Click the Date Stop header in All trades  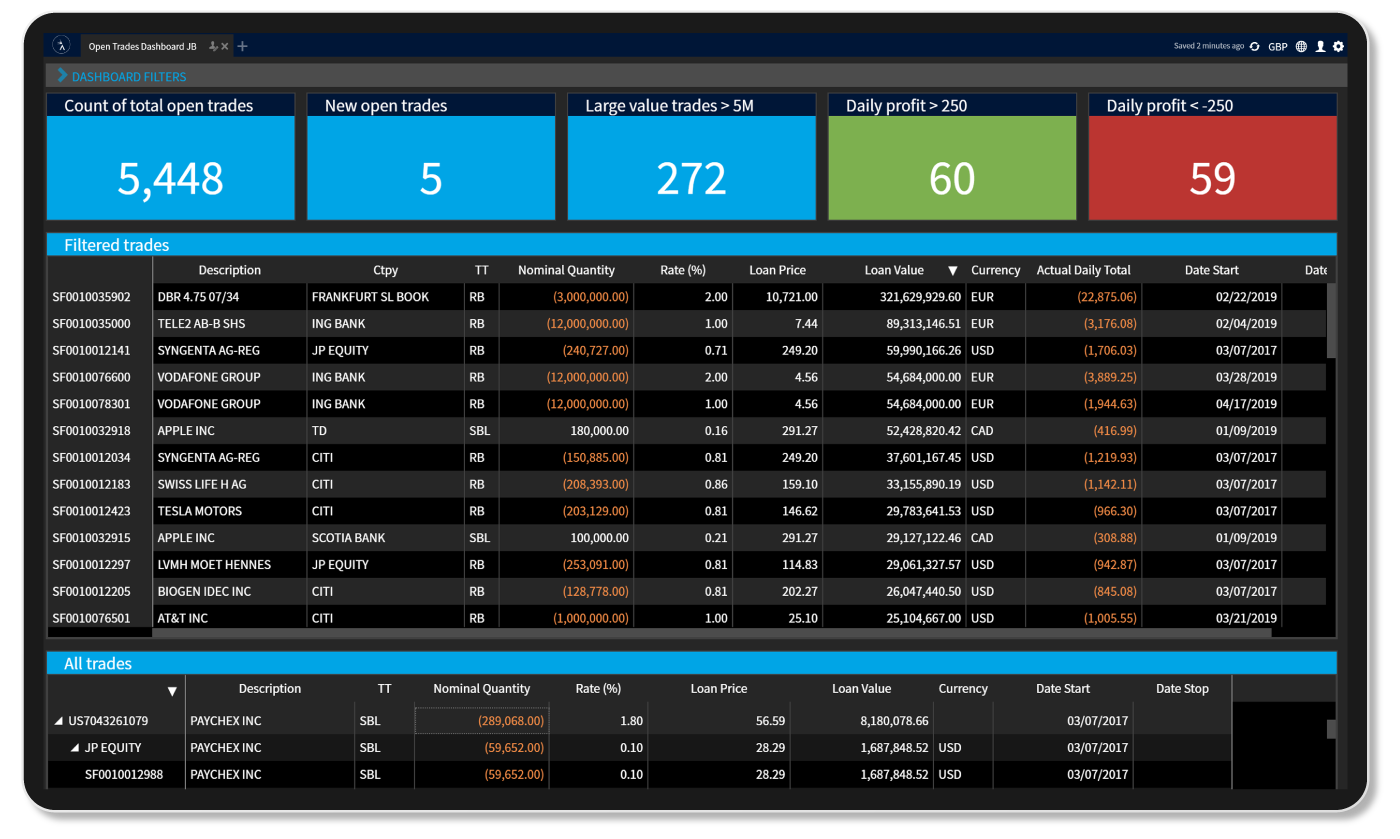point(1182,689)
